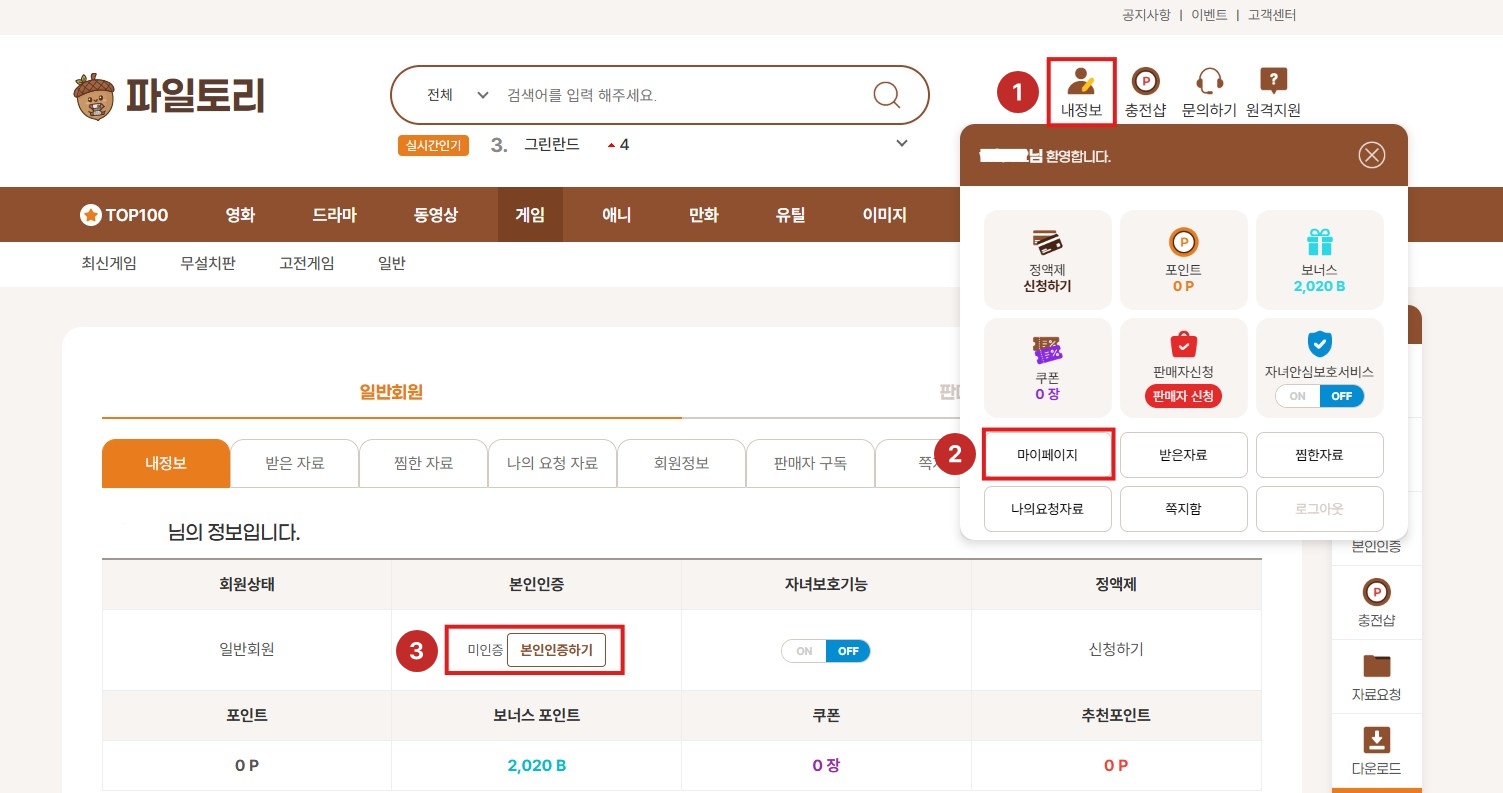Select the 동영상 menu item
This screenshot has height=793, width=1503.
coord(436,215)
